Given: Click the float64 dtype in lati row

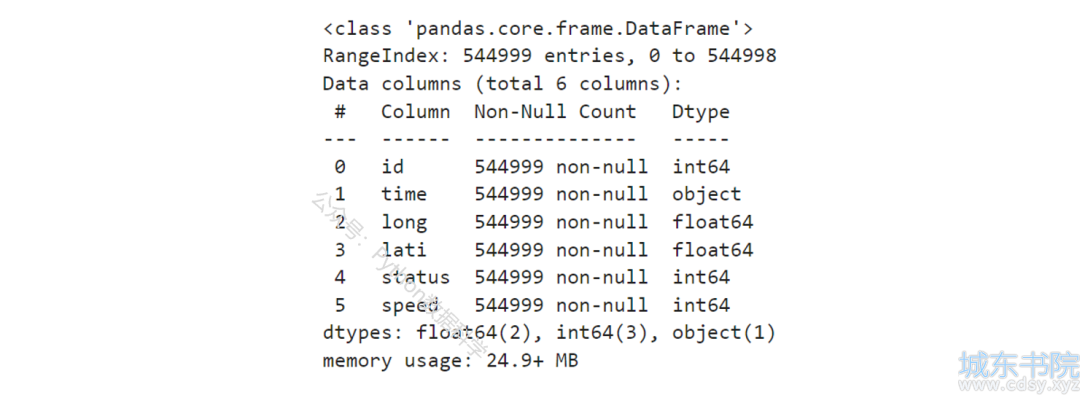Looking at the screenshot, I should coord(712,250).
